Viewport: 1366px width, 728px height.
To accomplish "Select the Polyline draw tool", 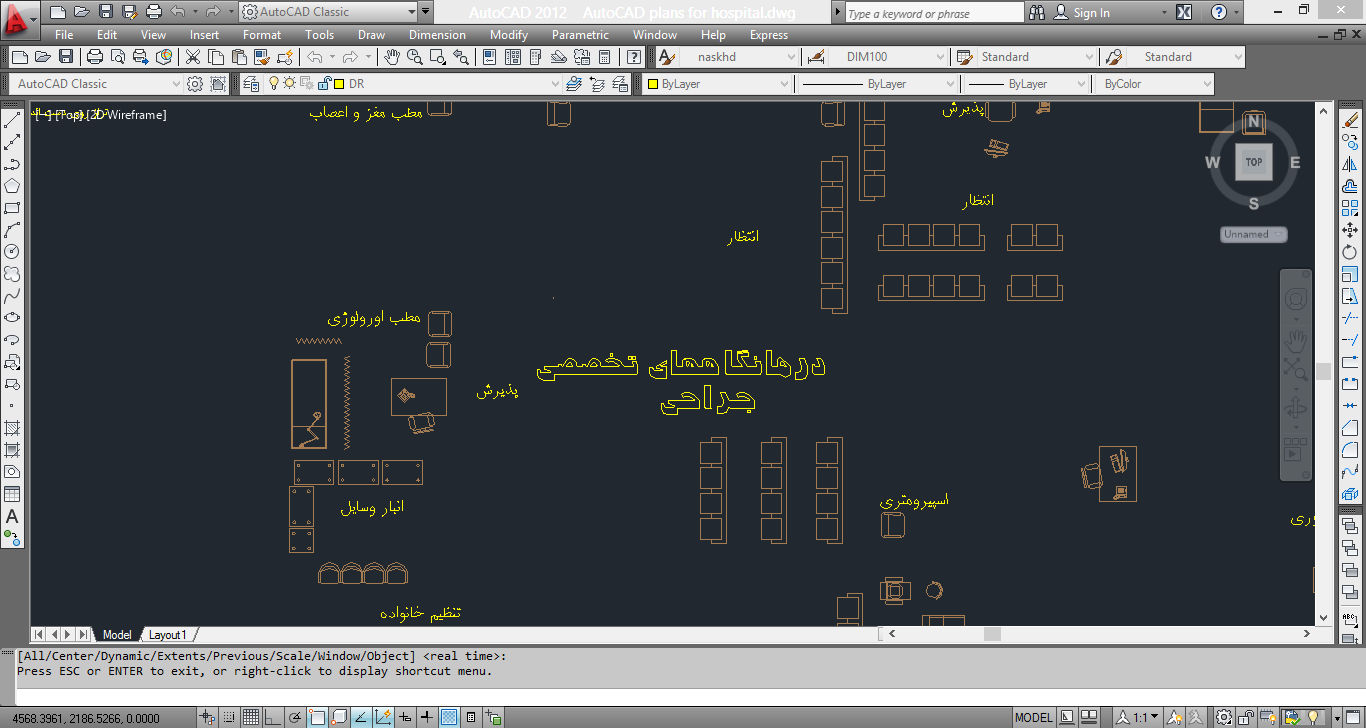I will pos(12,165).
